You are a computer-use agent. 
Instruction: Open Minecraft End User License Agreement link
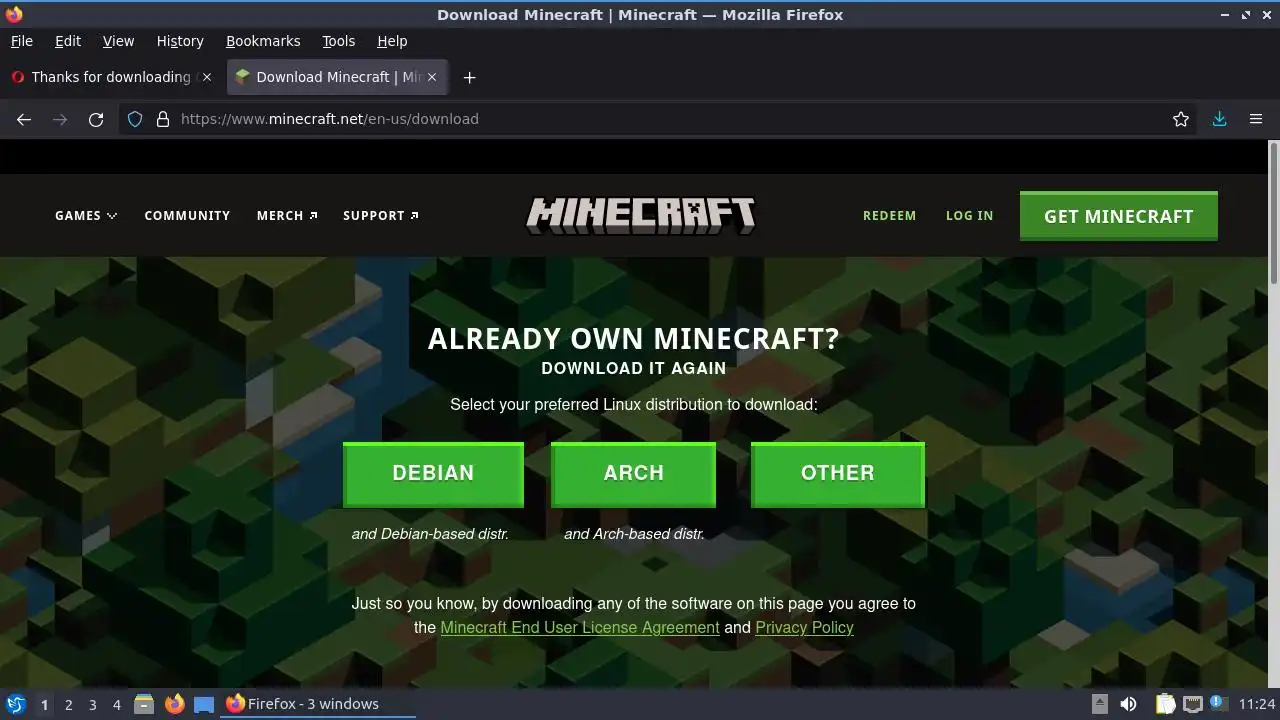point(580,628)
